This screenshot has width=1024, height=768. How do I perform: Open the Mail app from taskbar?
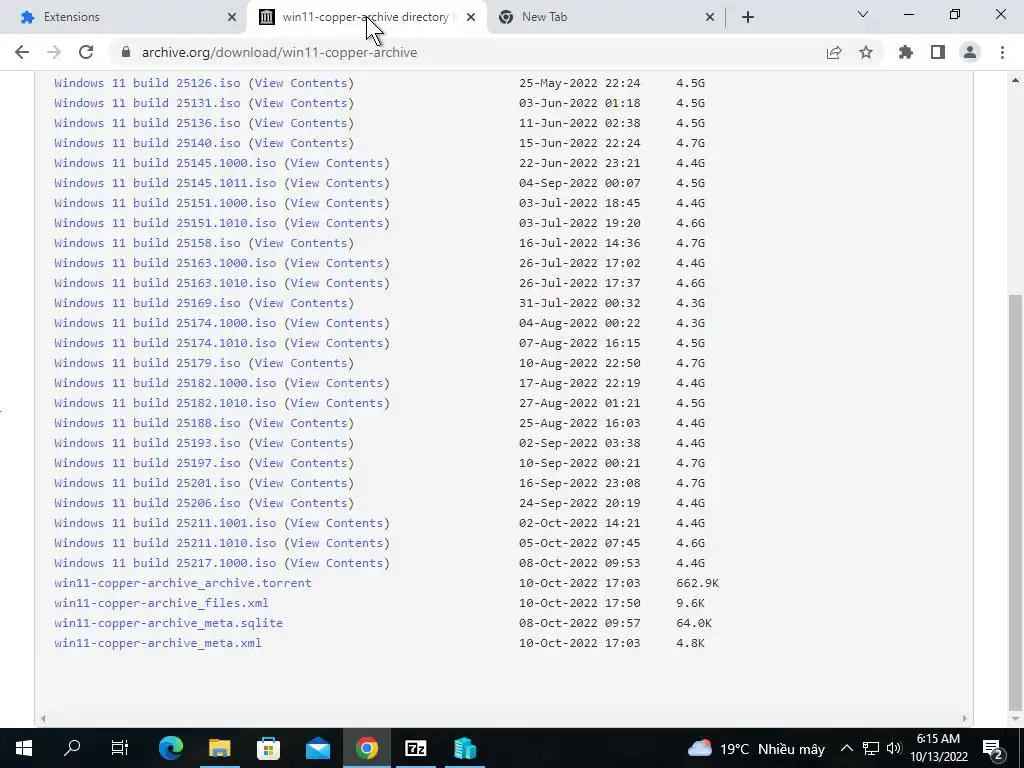coord(318,748)
